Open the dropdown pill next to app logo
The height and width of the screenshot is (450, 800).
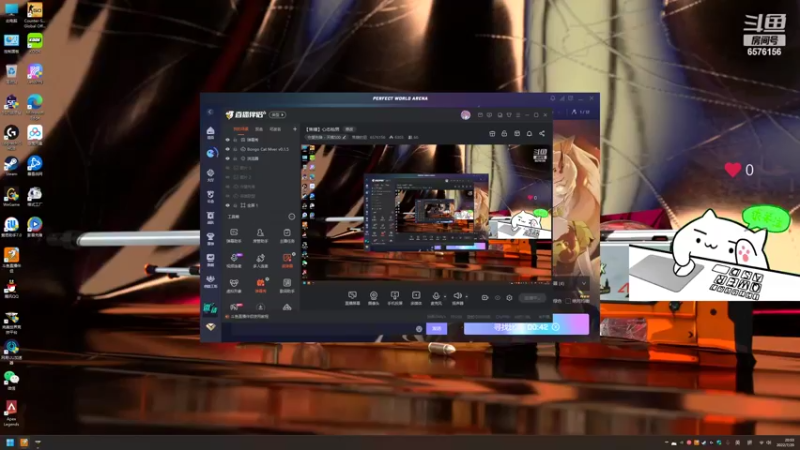[x=278, y=115]
